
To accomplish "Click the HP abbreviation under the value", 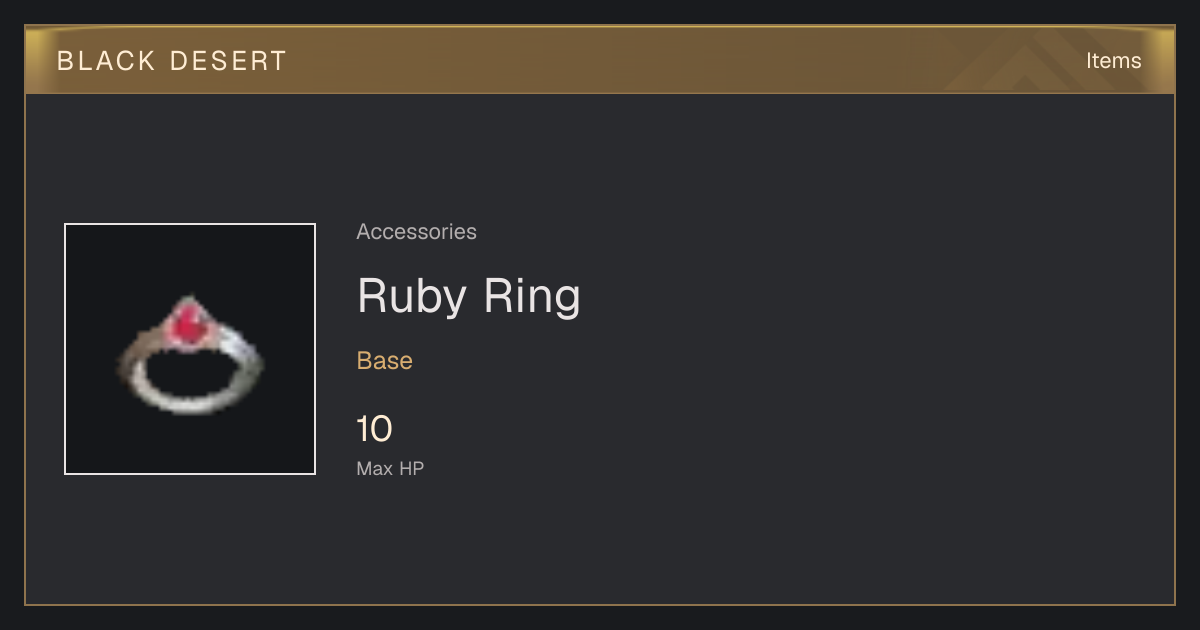I will pos(411,468).
